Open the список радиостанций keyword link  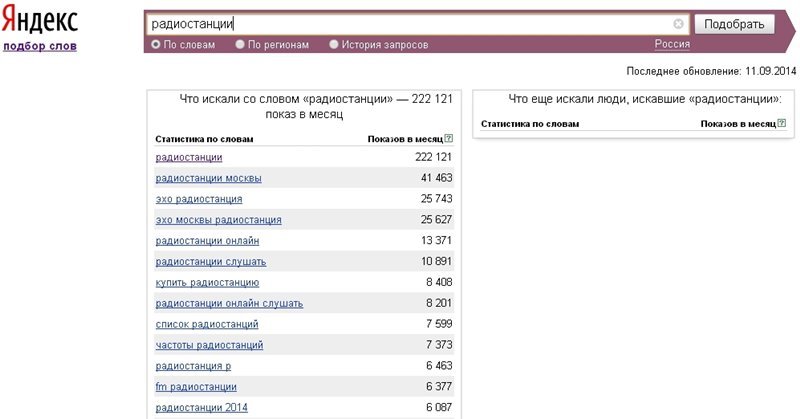point(207,324)
